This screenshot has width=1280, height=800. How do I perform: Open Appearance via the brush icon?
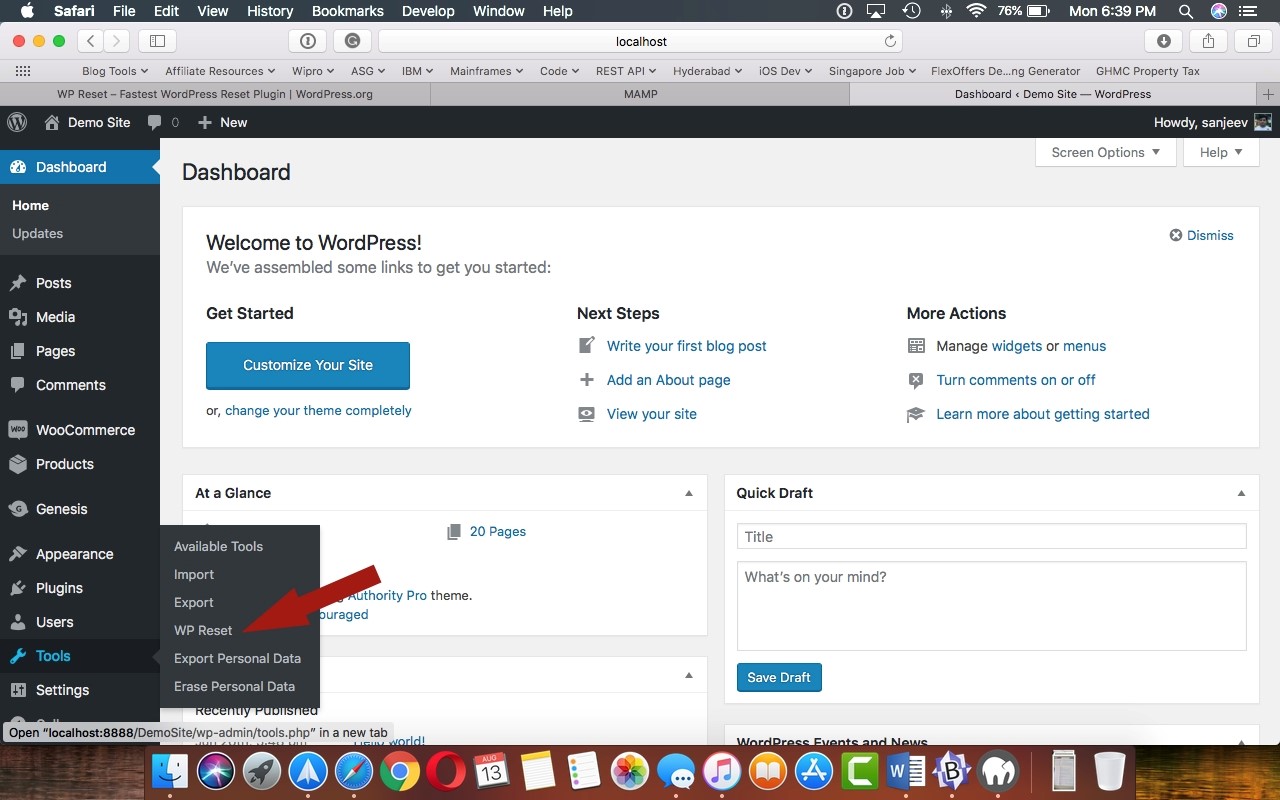(22, 554)
